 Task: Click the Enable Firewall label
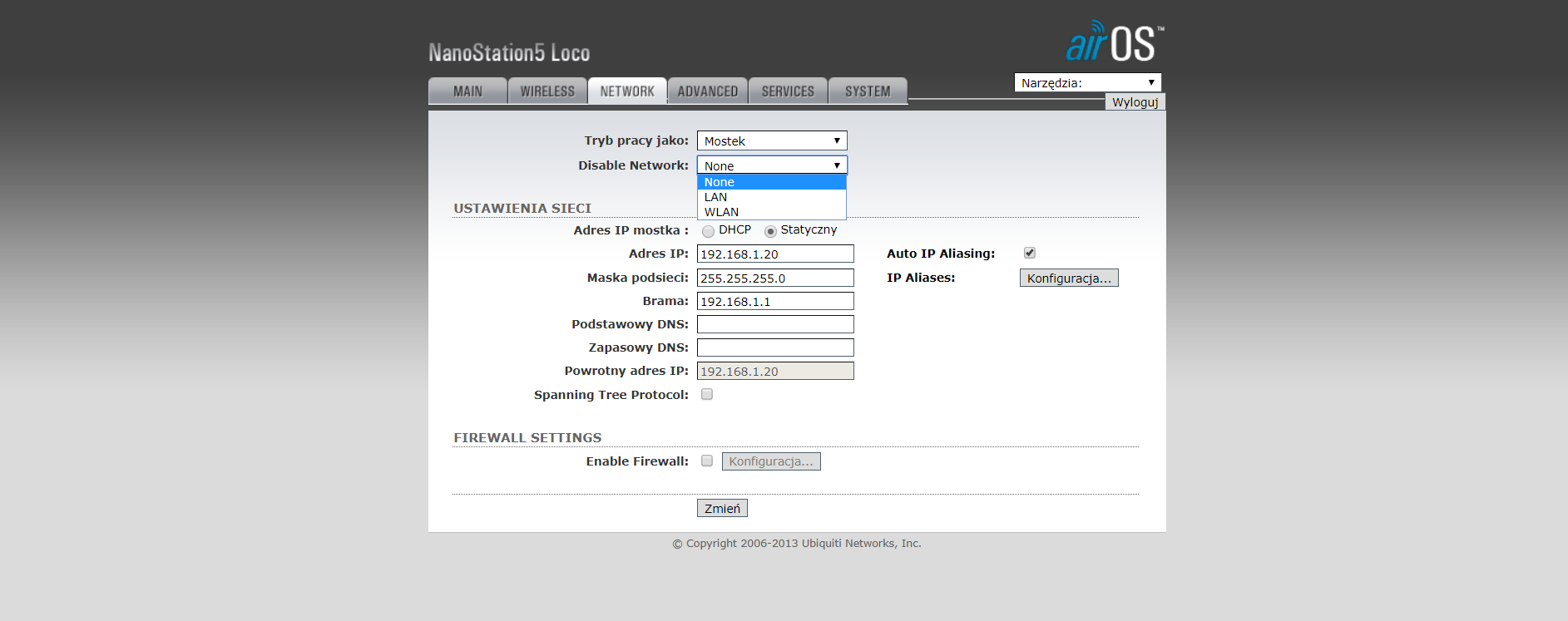637,461
